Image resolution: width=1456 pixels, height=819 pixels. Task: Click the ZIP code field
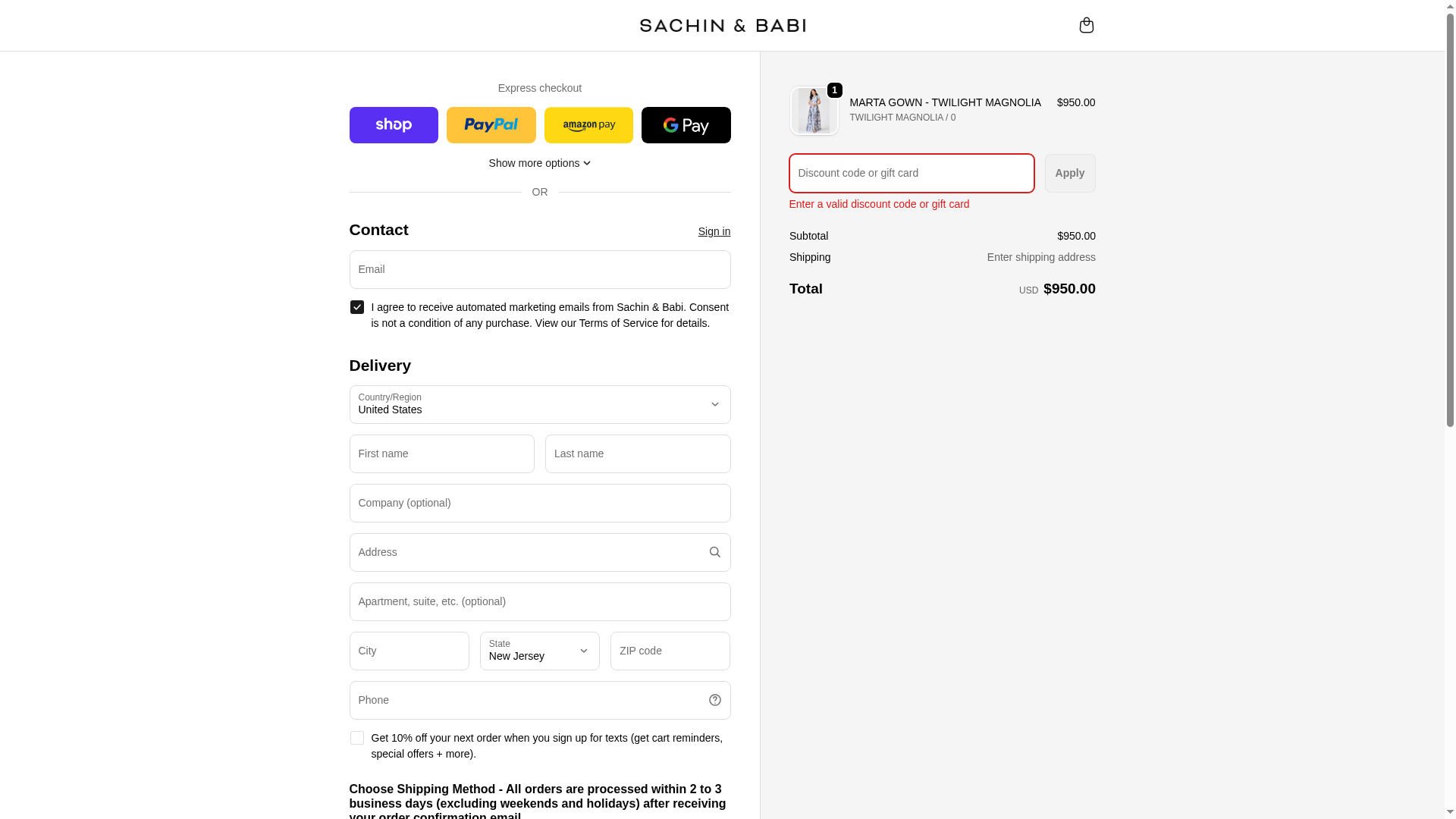coord(670,651)
